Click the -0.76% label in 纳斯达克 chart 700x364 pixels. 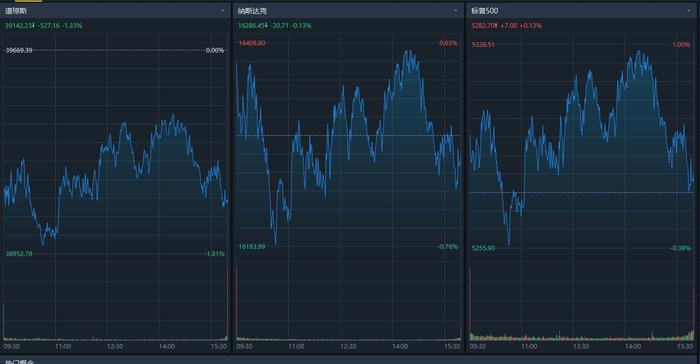pyautogui.click(x=448, y=247)
